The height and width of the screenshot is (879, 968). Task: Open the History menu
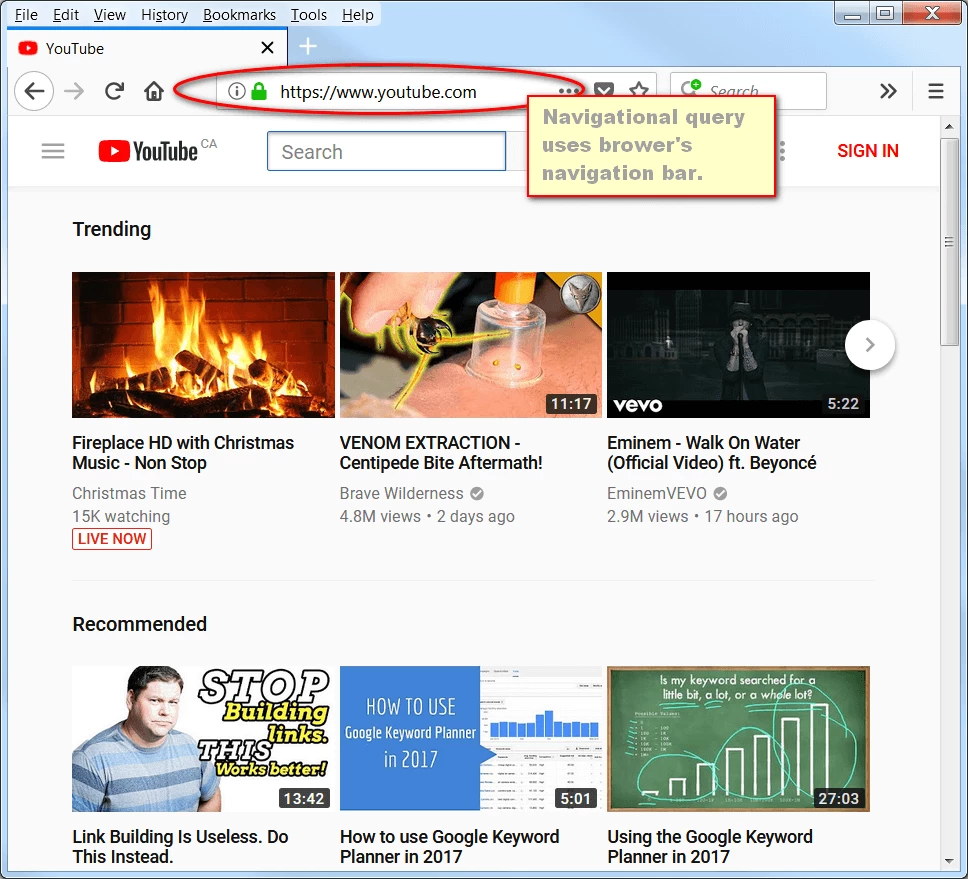164,14
